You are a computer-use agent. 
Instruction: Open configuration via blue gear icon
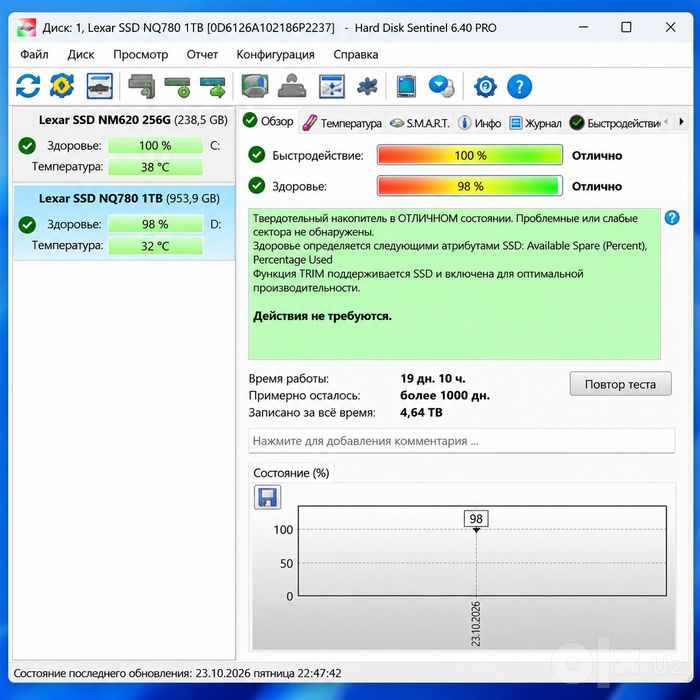click(x=485, y=86)
